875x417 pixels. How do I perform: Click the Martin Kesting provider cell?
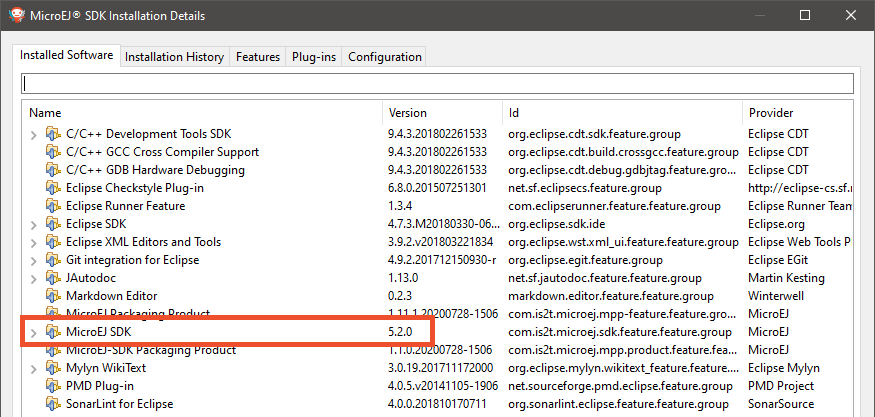786,278
